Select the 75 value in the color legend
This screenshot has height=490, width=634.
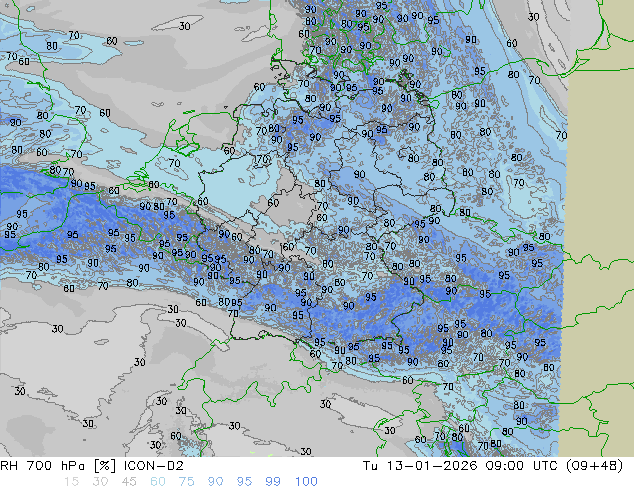tap(186, 482)
